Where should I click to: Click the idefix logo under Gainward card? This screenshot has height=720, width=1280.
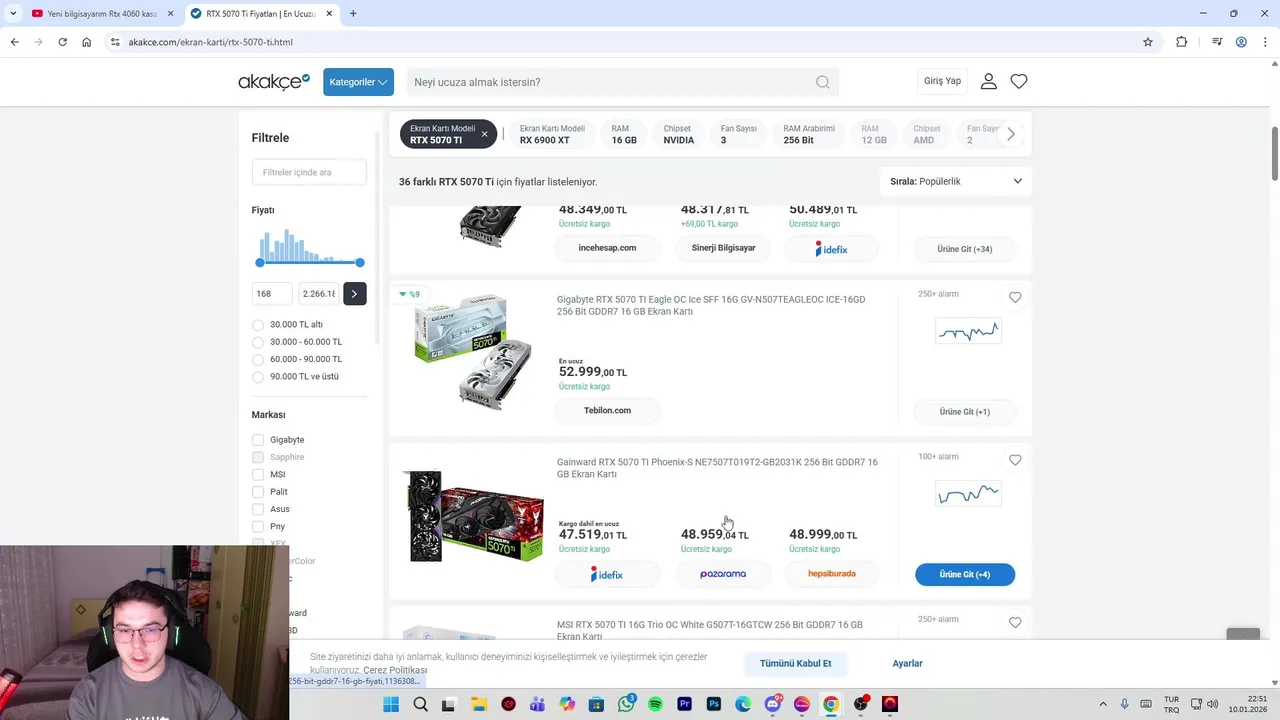pyautogui.click(x=607, y=574)
